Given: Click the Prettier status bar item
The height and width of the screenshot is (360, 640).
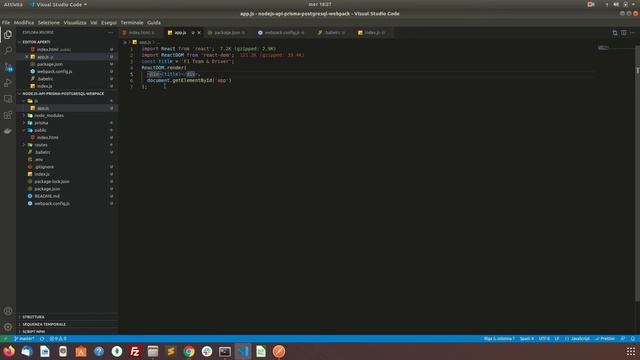Looking at the screenshot, I should (605, 339).
